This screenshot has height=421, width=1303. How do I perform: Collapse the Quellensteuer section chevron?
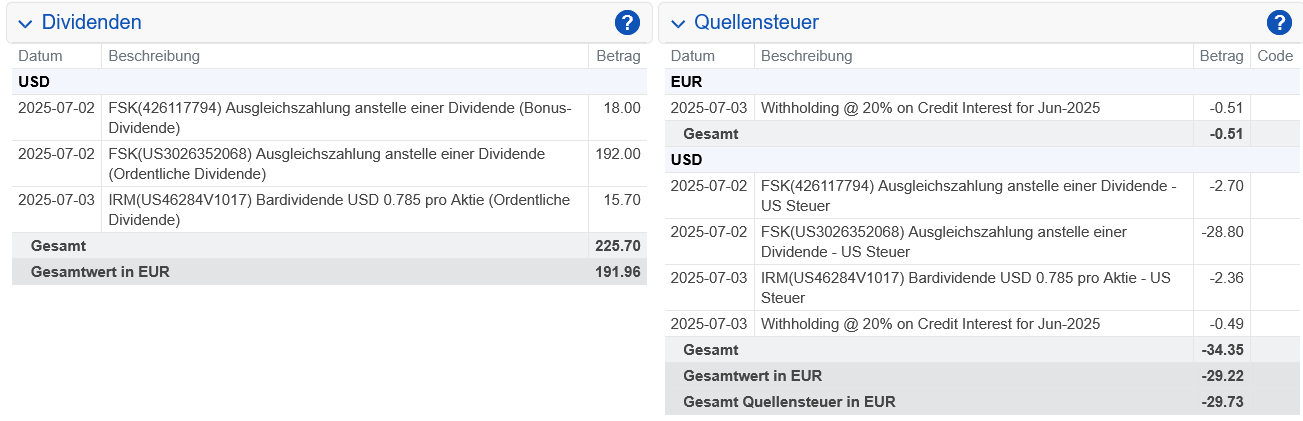coord(679,23)
